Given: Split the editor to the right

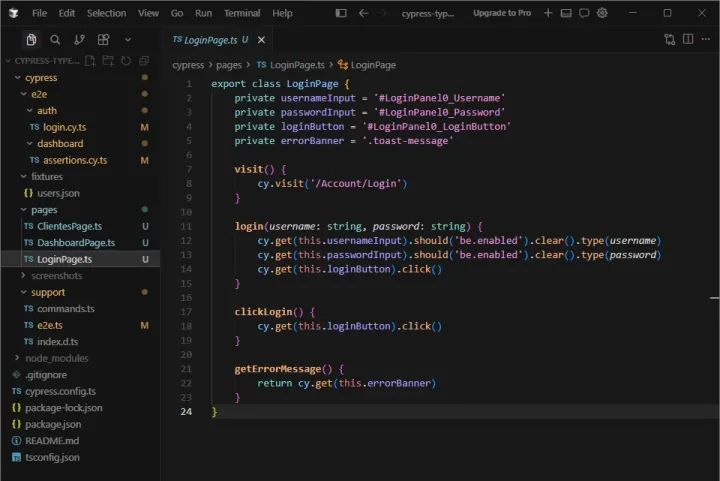Looking at the screenshot, I should (x=688, y=39).
